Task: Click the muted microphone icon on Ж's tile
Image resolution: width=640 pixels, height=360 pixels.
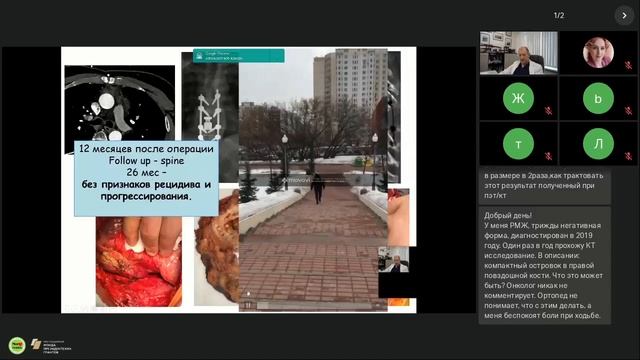Action: (x=549, y=111)
